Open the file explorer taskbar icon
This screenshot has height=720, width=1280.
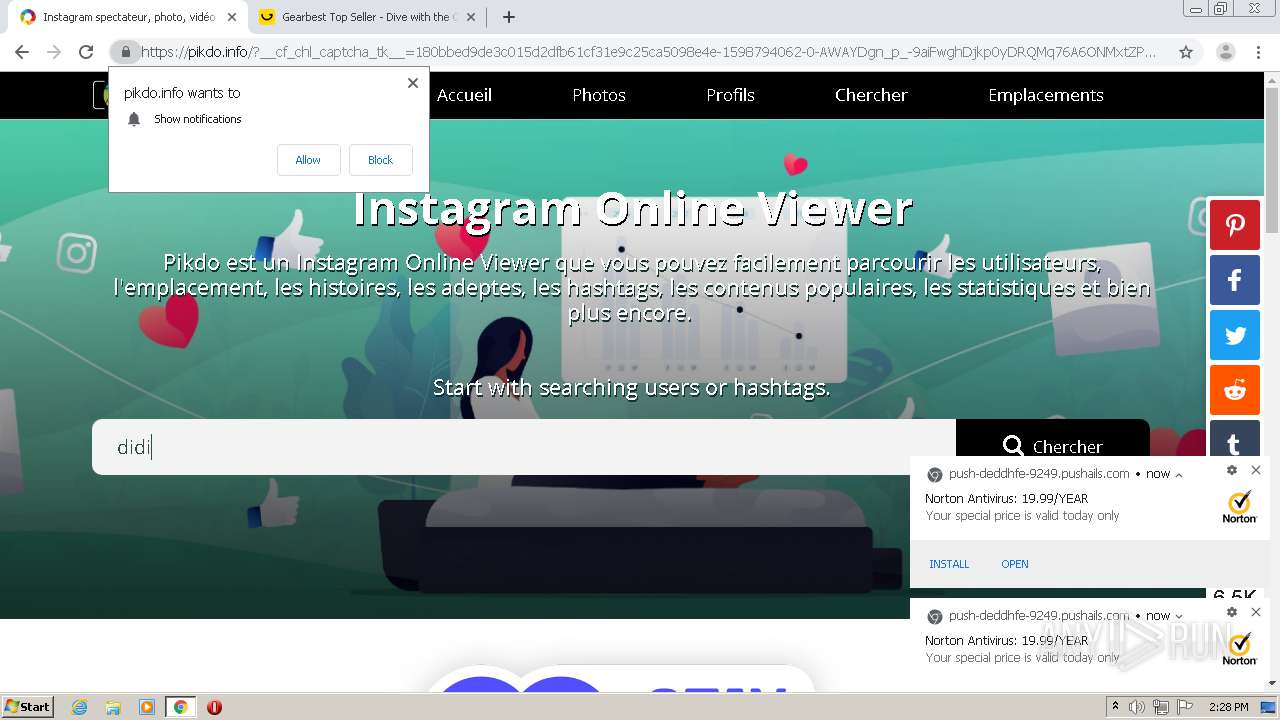pyautogui.click(x=113, y=707)
